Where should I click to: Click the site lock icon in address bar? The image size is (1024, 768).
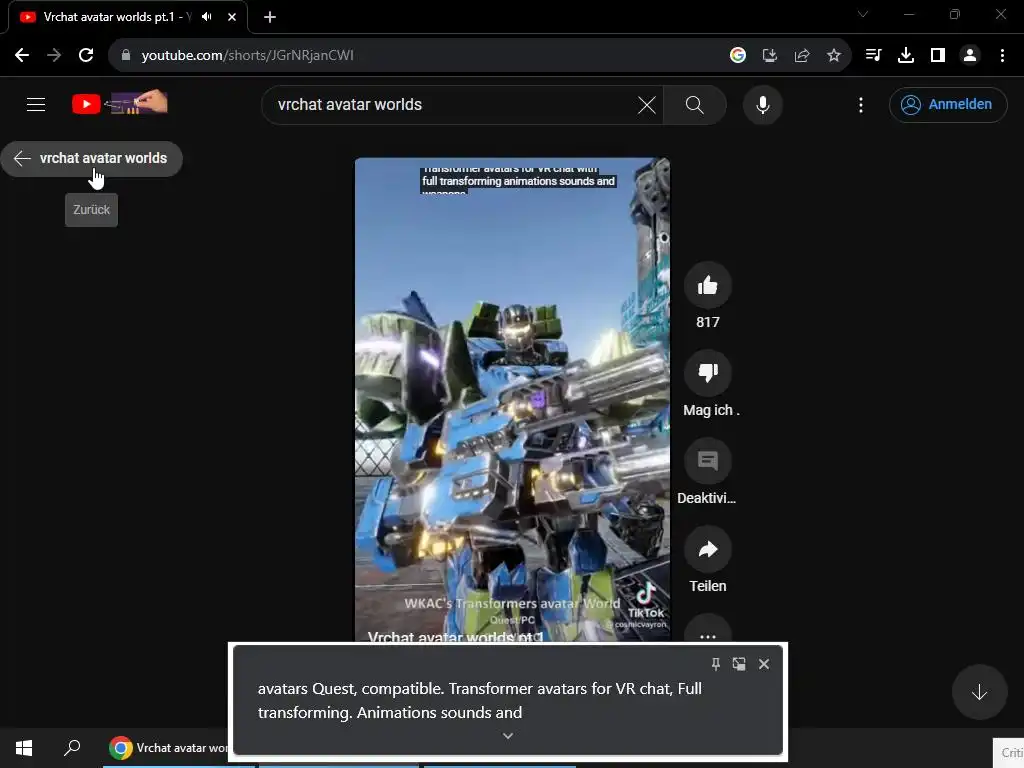pyautogui.click(x=126, y=56)
